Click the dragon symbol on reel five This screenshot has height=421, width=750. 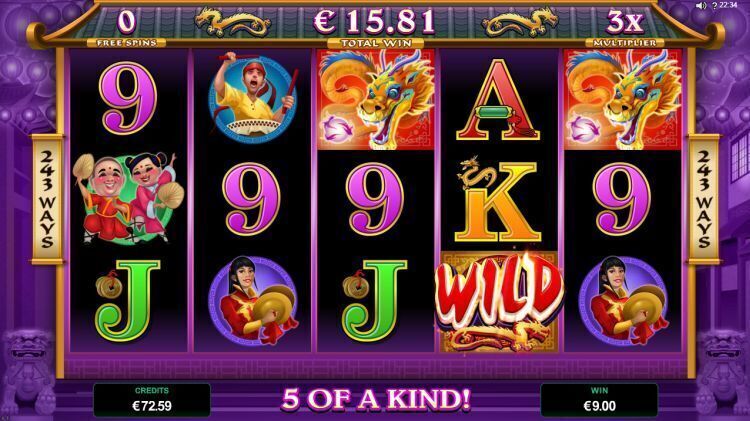click(x=623, y=100)
